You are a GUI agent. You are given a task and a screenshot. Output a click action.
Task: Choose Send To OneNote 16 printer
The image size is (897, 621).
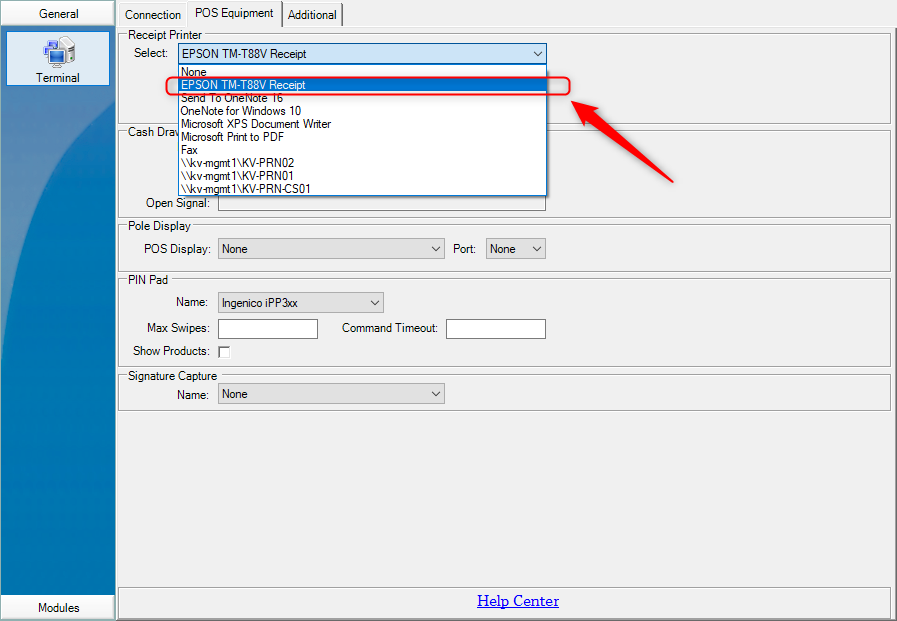(x=362, y=98)
